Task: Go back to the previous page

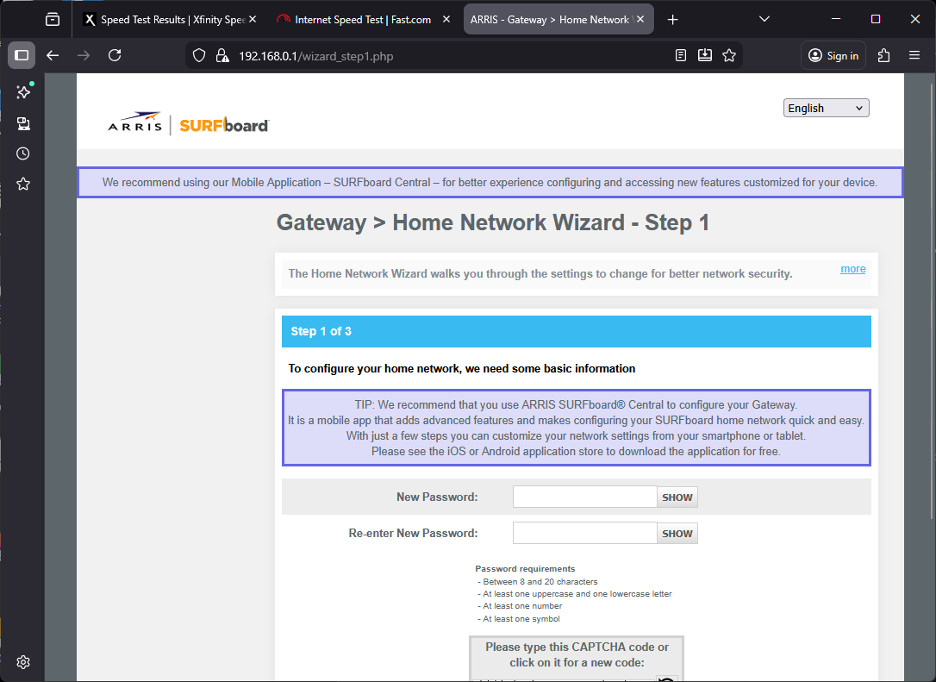Action: click(53, 56)
